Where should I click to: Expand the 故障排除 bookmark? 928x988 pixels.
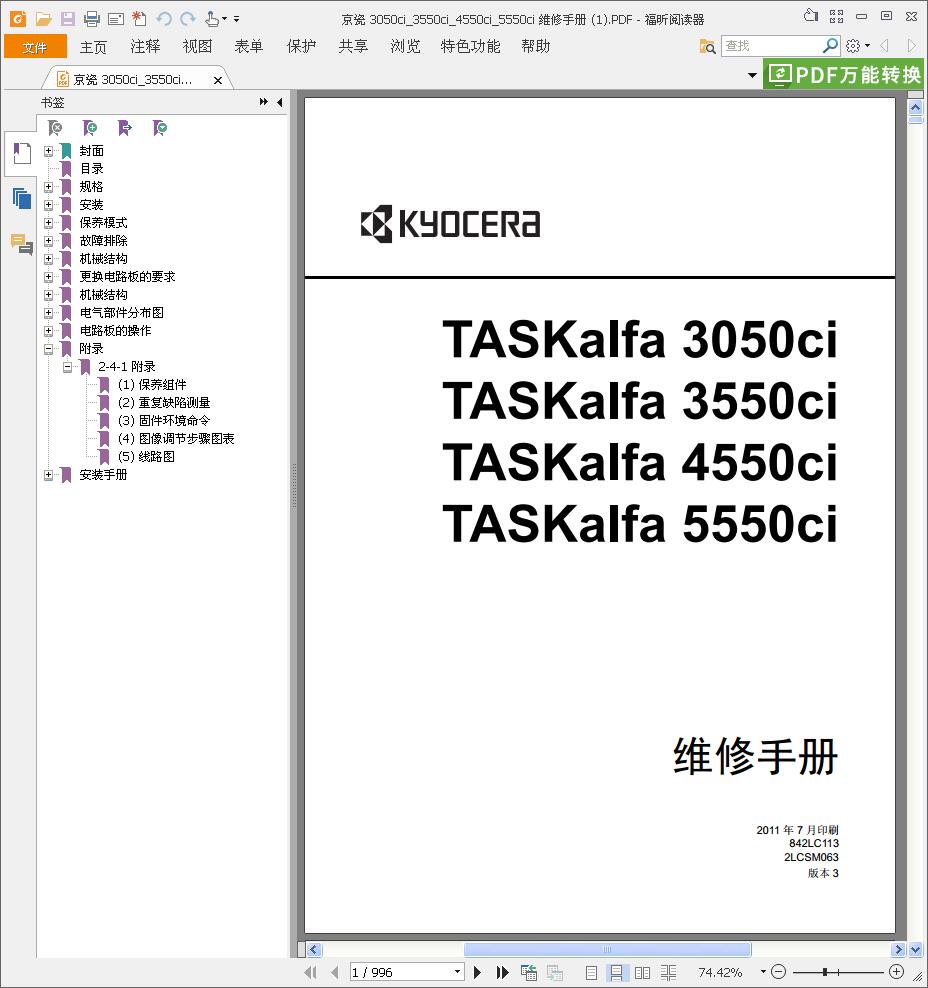coord(49,241)
